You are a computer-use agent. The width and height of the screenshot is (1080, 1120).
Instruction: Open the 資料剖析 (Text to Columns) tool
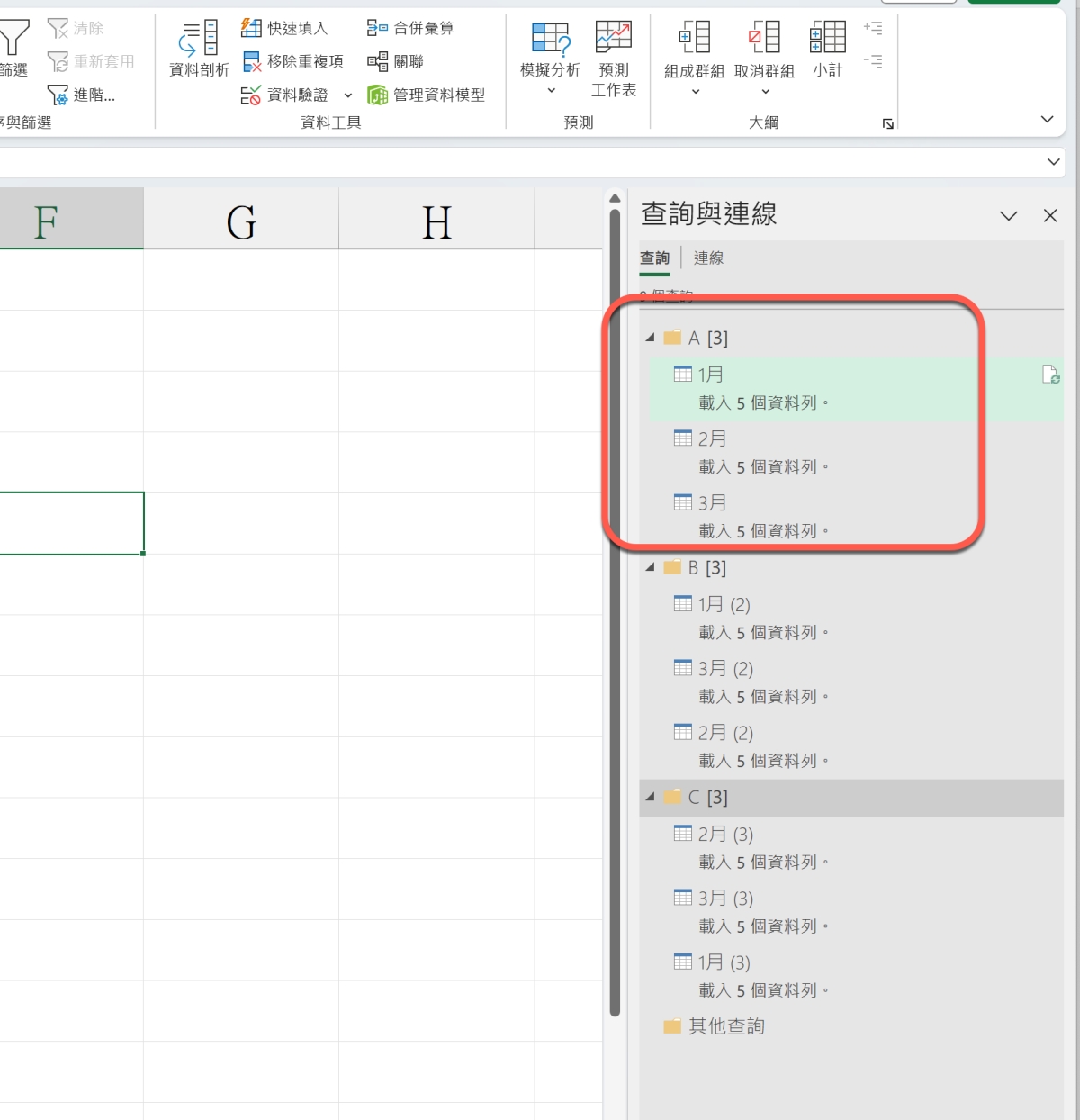click(x=199, y=49)
